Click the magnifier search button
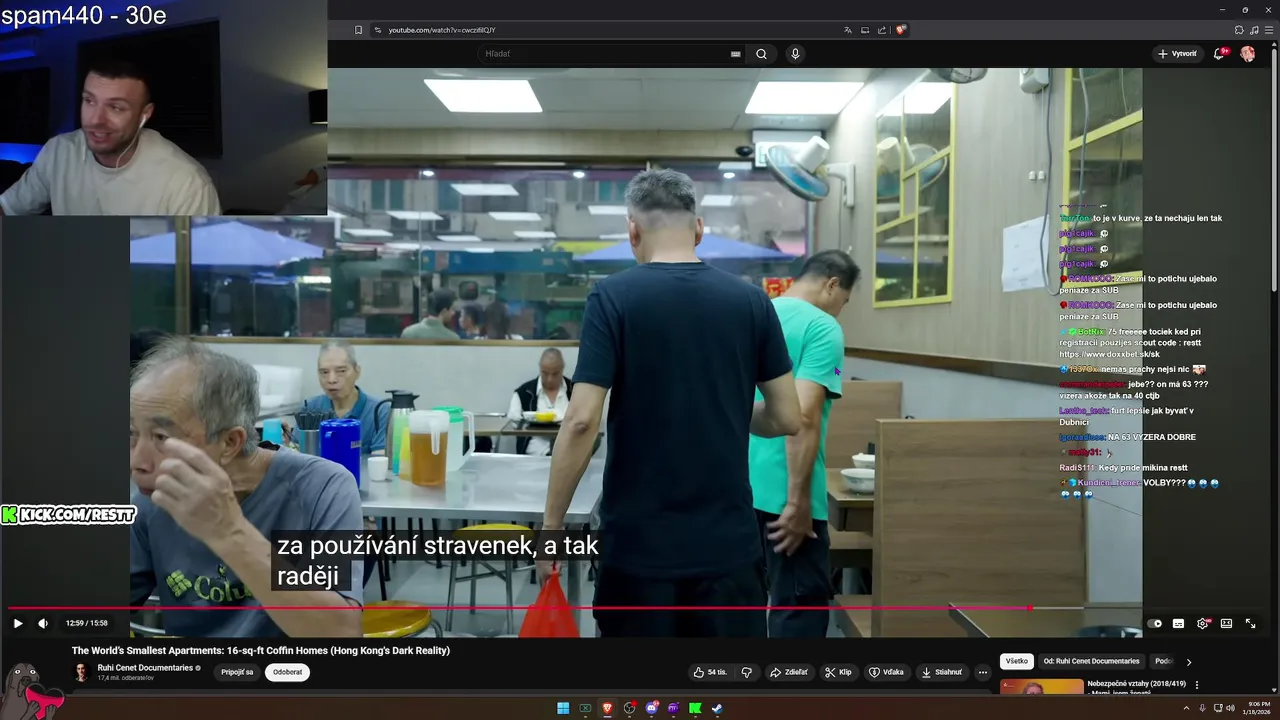Image resolution: width=1280 pixels, height=720 pixels. [x=761, y=54]
